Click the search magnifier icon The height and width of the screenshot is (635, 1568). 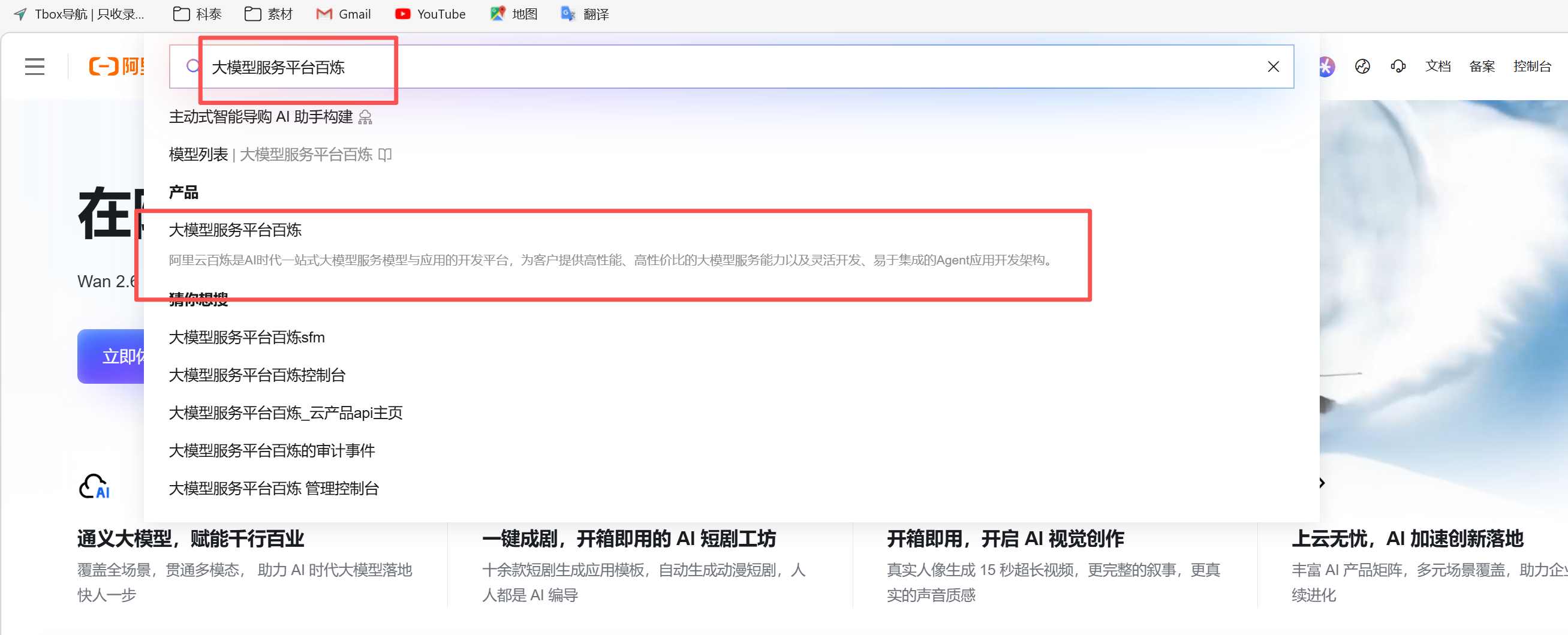(192, 67)
